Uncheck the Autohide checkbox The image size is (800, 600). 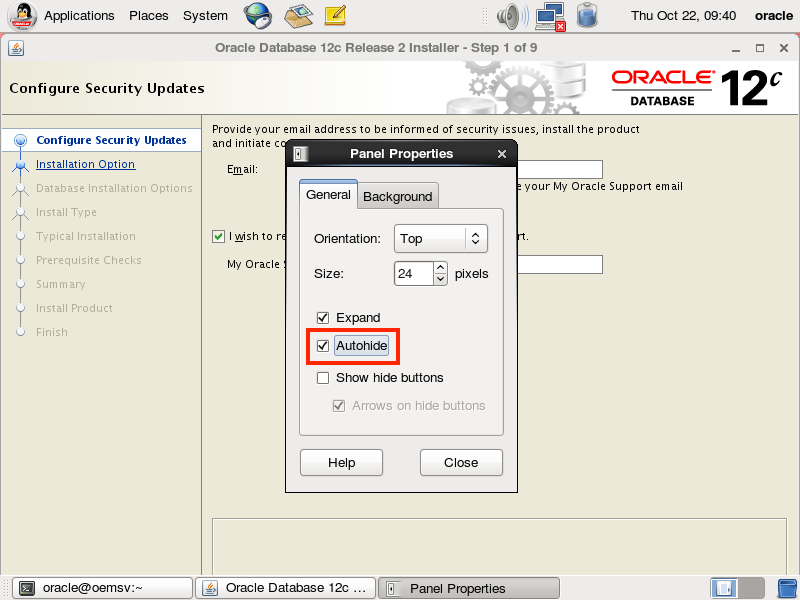pos(322,346)
